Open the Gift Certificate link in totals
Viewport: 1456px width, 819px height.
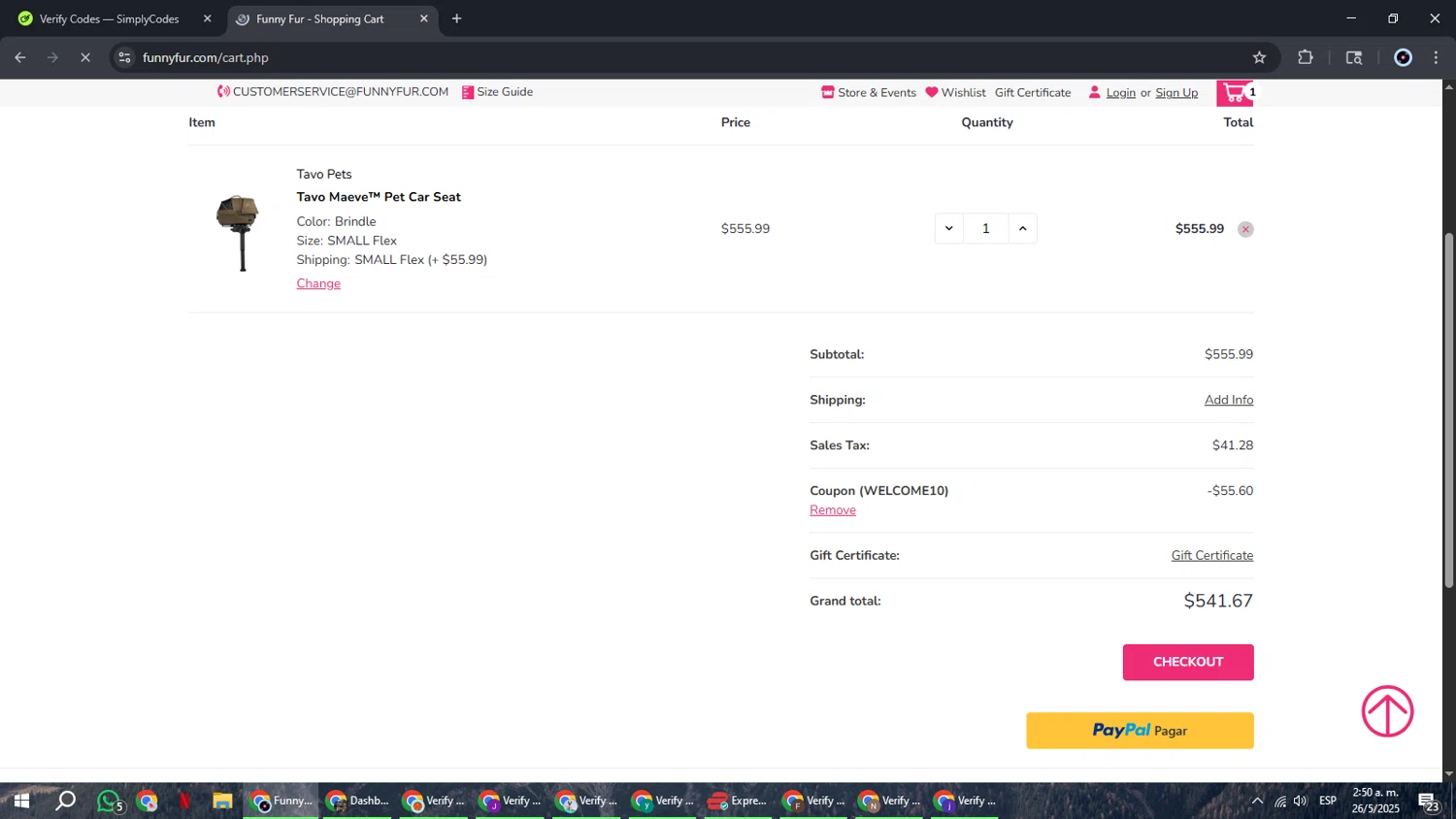(x=1212, y=555)
